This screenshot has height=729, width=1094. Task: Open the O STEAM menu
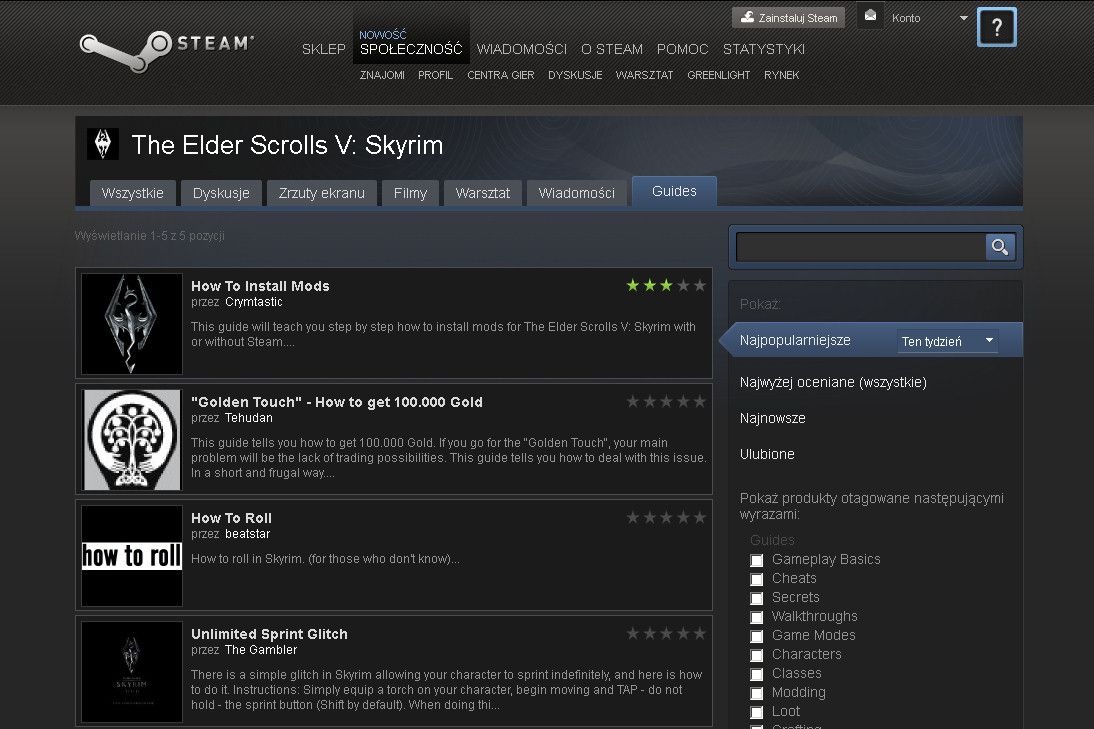[612, 49]
